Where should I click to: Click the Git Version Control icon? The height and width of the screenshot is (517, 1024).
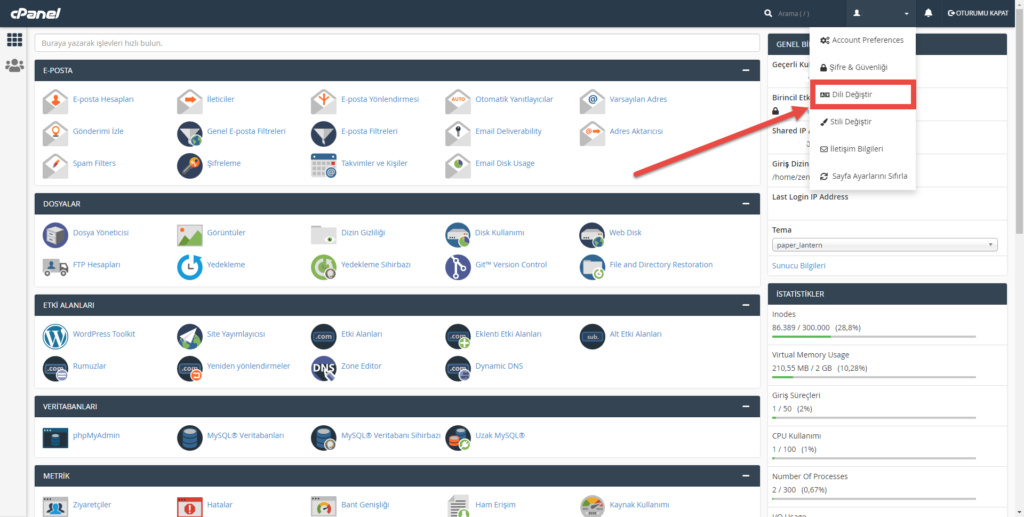458,266
